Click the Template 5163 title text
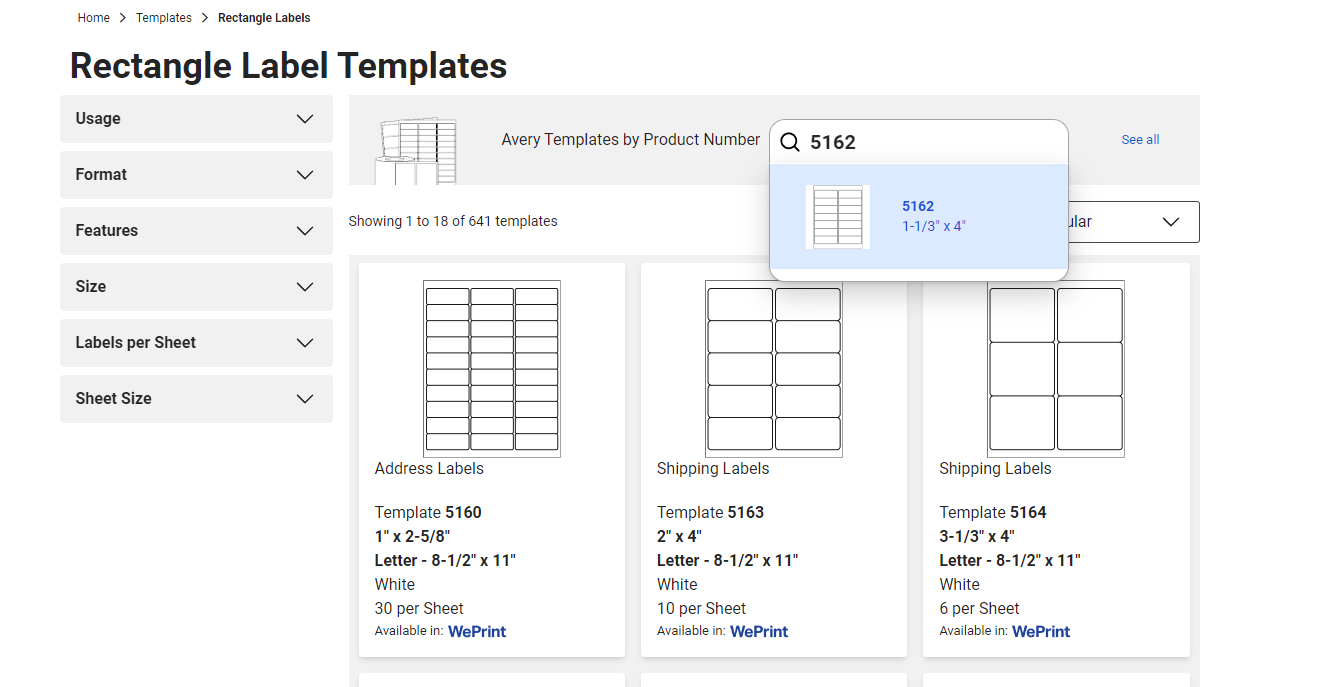Screen dimensions: 1343x687 [x=710, y=513]
